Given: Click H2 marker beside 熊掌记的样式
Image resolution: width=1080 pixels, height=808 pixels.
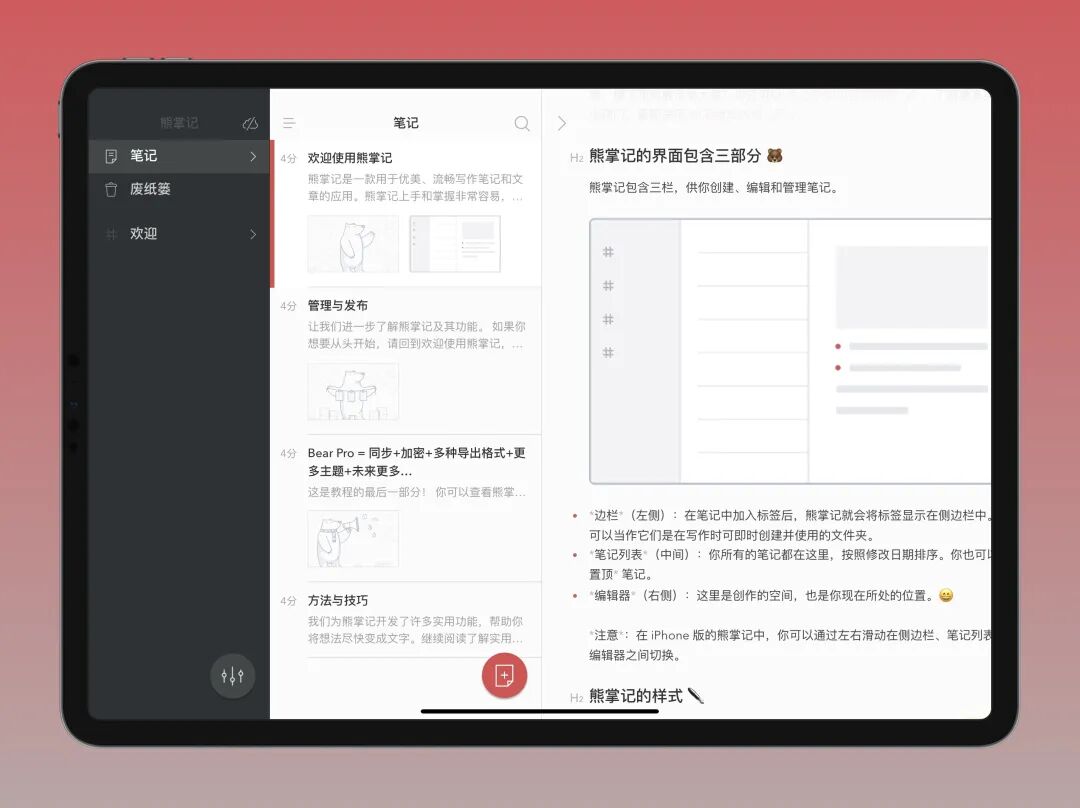Looking at the screenshot, I should (x=577, y=698).
